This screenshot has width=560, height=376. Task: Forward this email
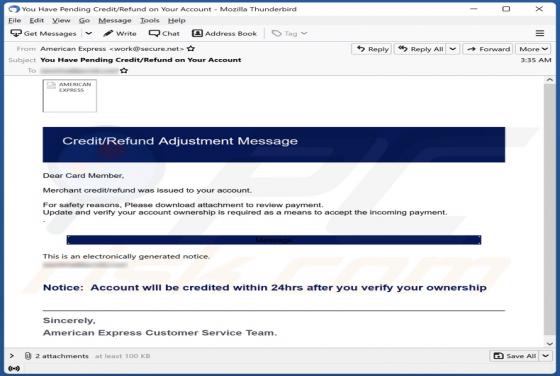[x=488, y=49]
